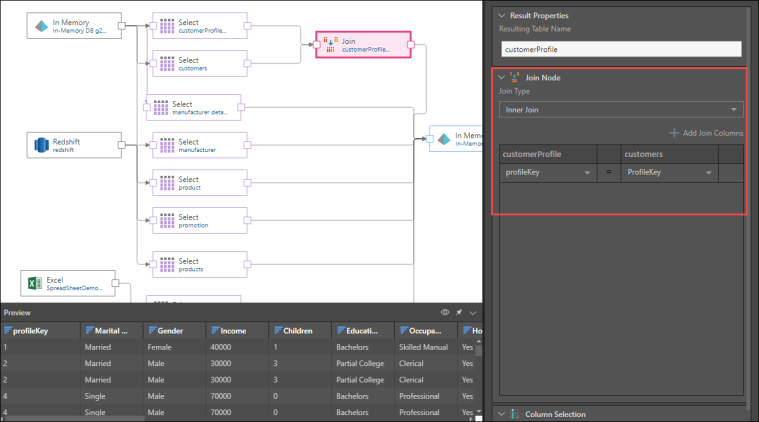Select the In Memory source node
This screenshot has height=422, width=759.
[x=74, y=25]
